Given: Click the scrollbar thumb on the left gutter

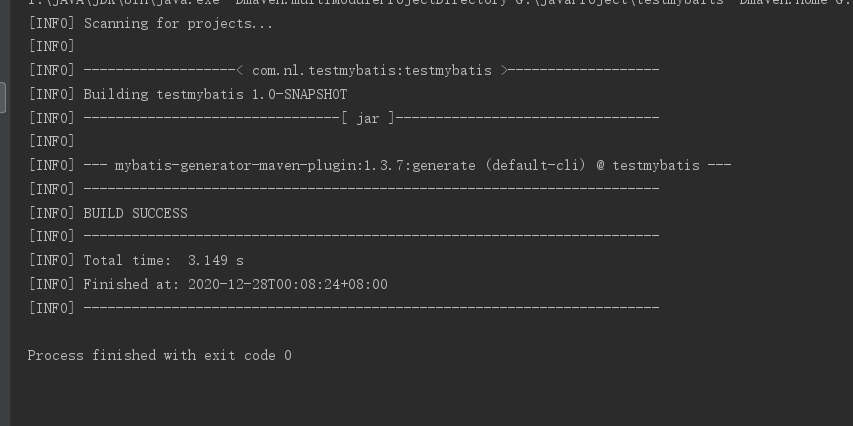Looking at the screenshot, I should (3, 97).
